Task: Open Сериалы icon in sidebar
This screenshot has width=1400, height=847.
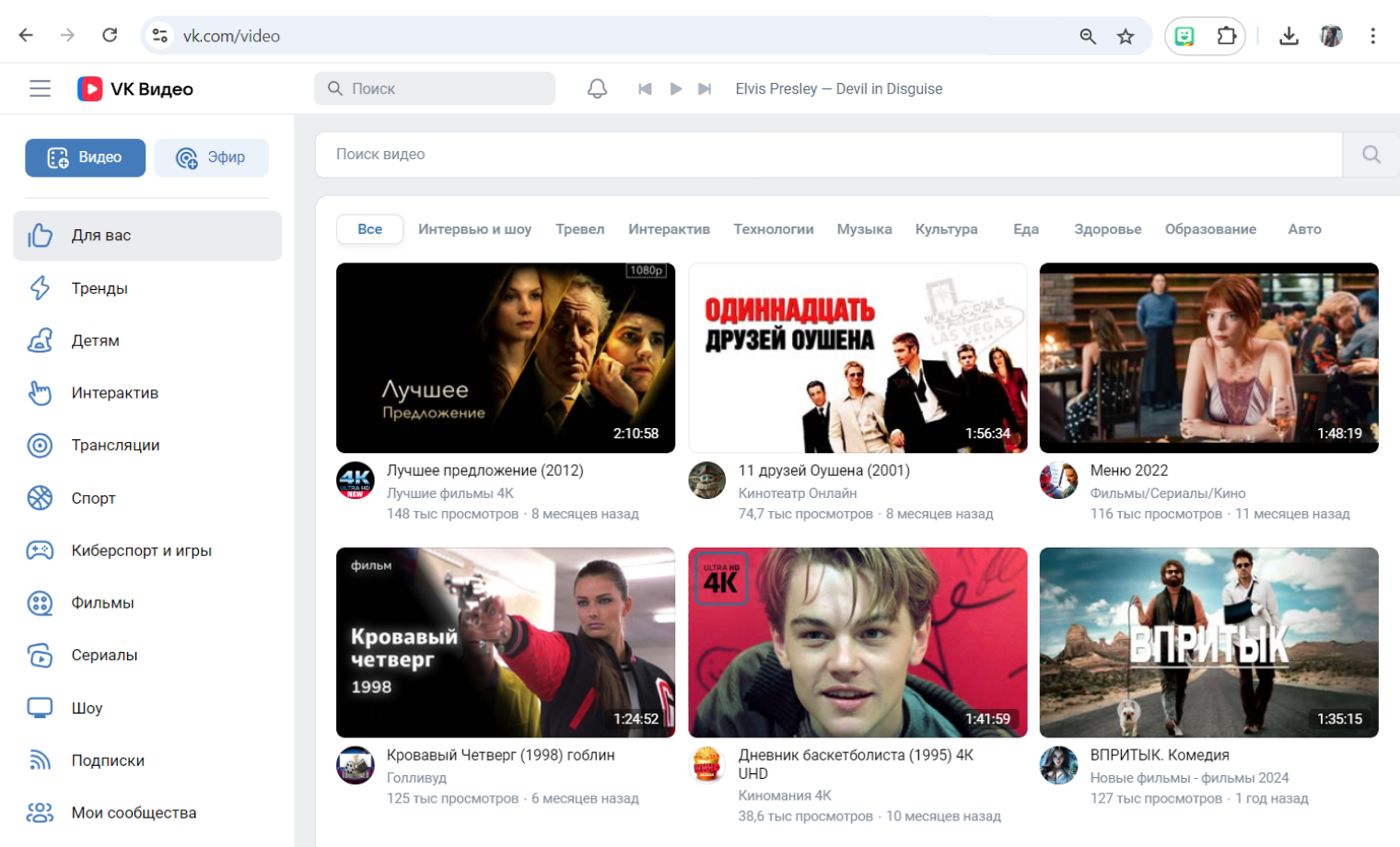Action: tap(40, 656)
